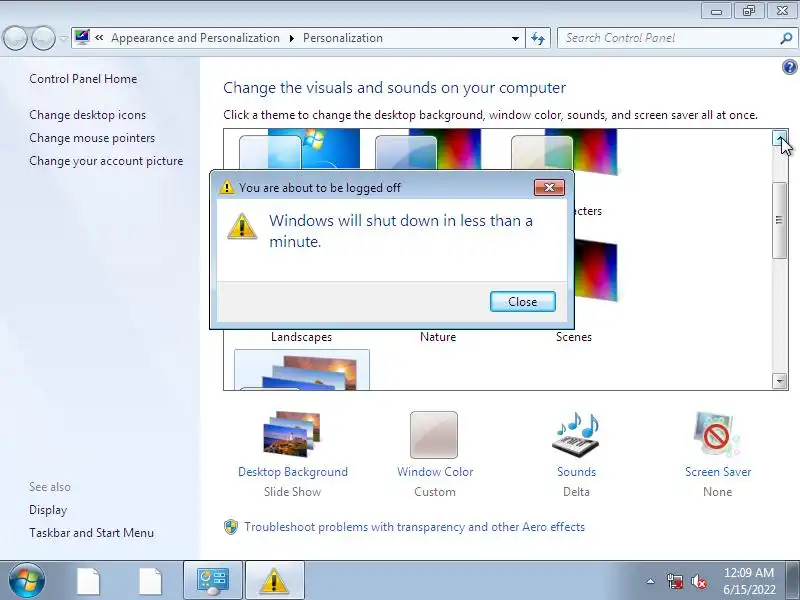Click the Personalization breadcrumb segment

coord(342,38)
